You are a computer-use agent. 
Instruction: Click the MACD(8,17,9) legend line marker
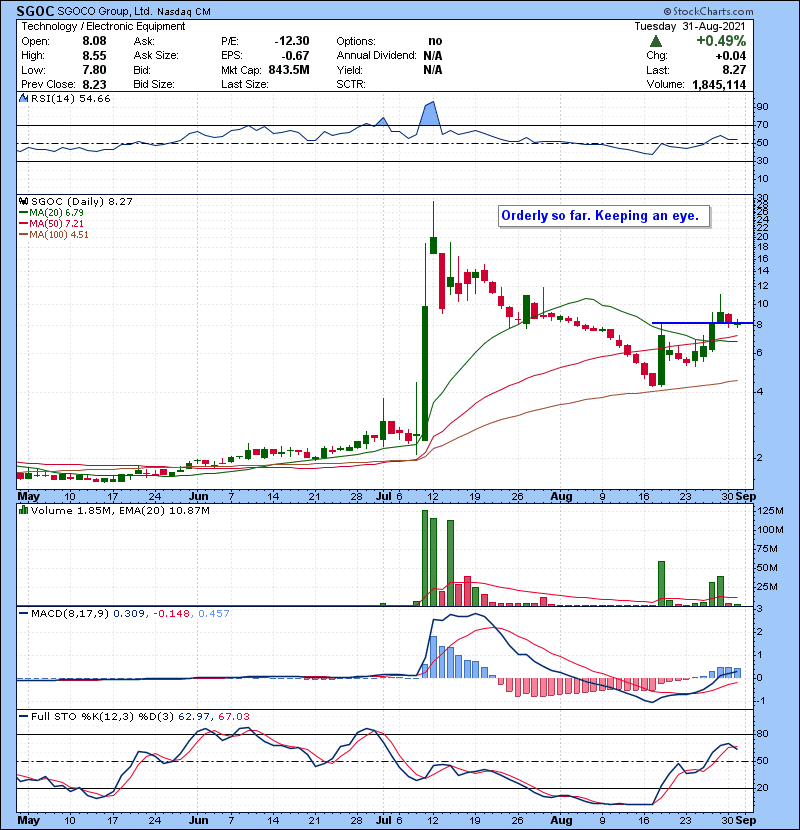[x=24, y=612]
